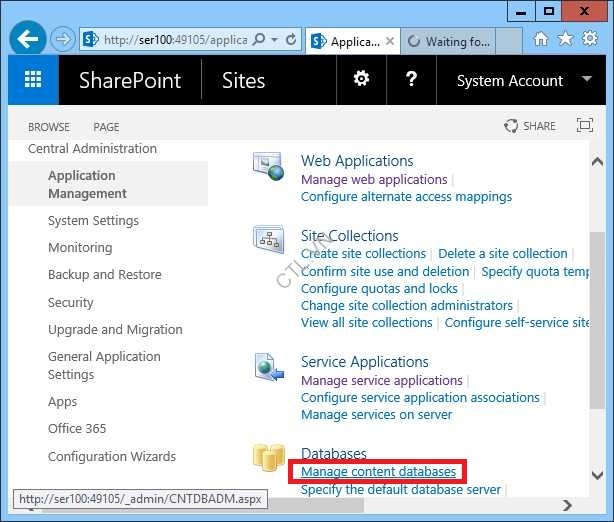Open Configure self-service site creation link
The image size is (614, 522).
[517, 323]
